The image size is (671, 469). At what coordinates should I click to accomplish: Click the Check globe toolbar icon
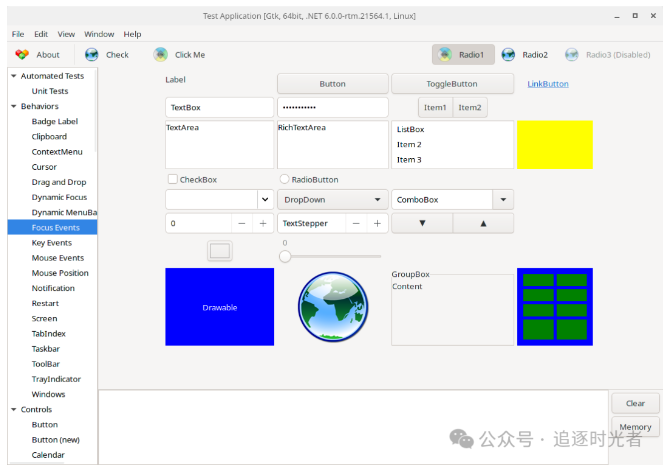(x=92, y=55)
